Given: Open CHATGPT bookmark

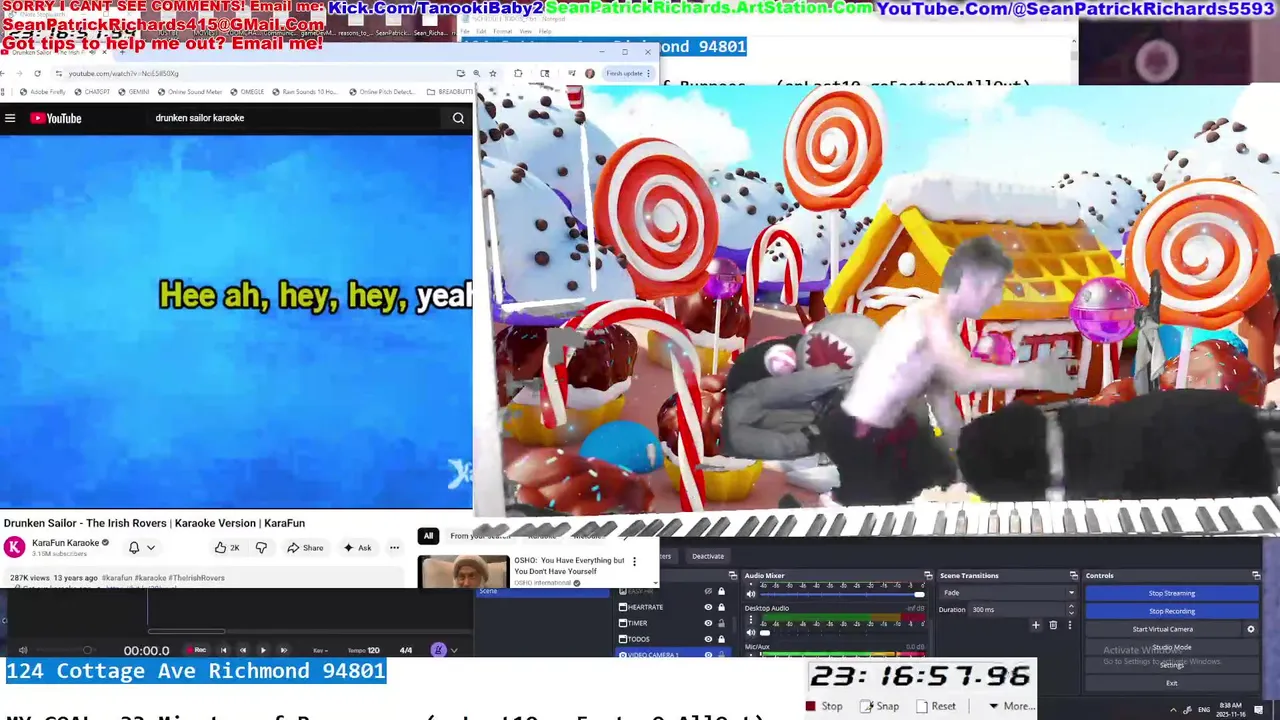Looking at the screenshot, I should (x=92, y=92).
